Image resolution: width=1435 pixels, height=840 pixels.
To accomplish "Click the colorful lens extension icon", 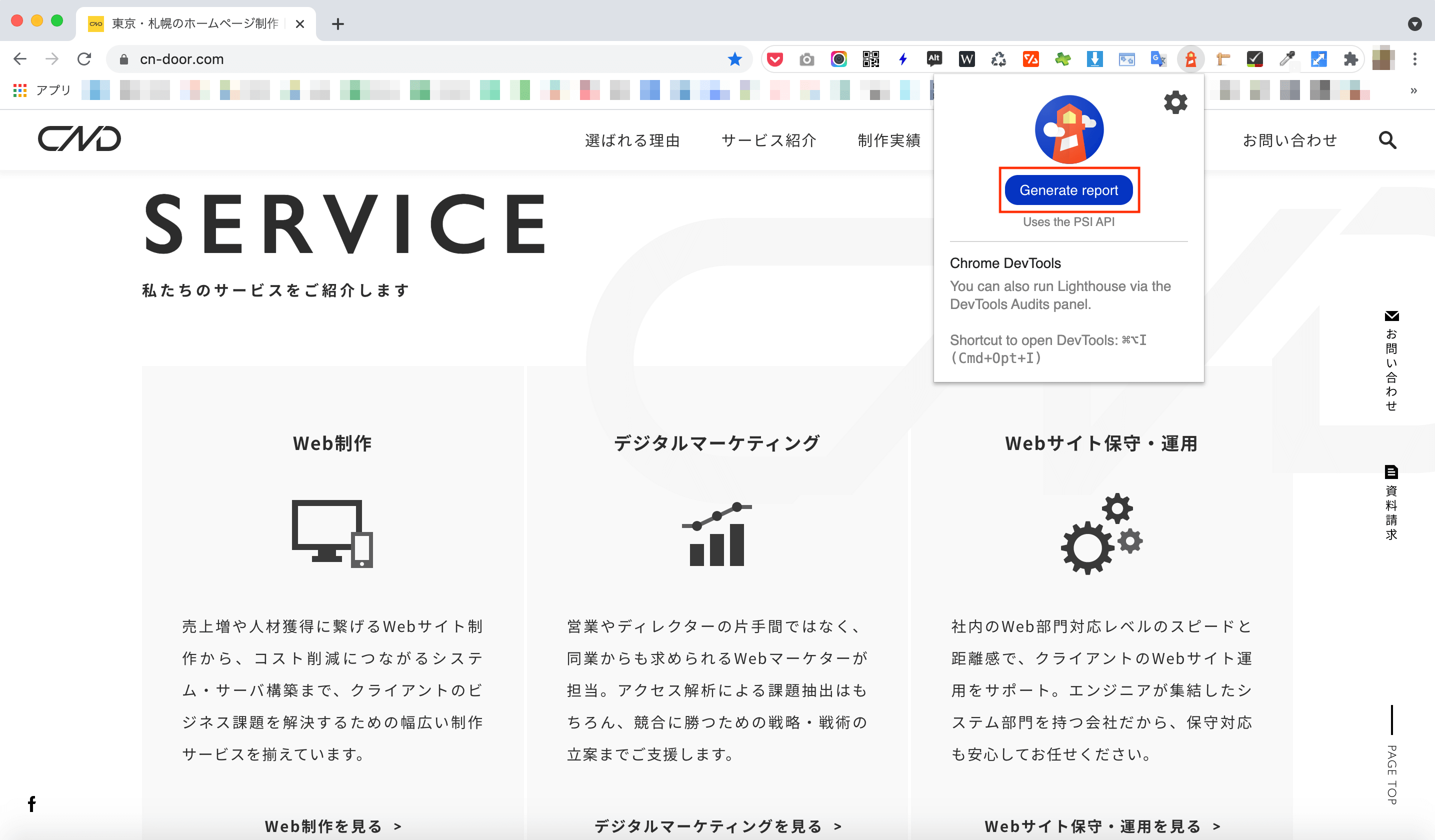I will click(x=838, y=59).
